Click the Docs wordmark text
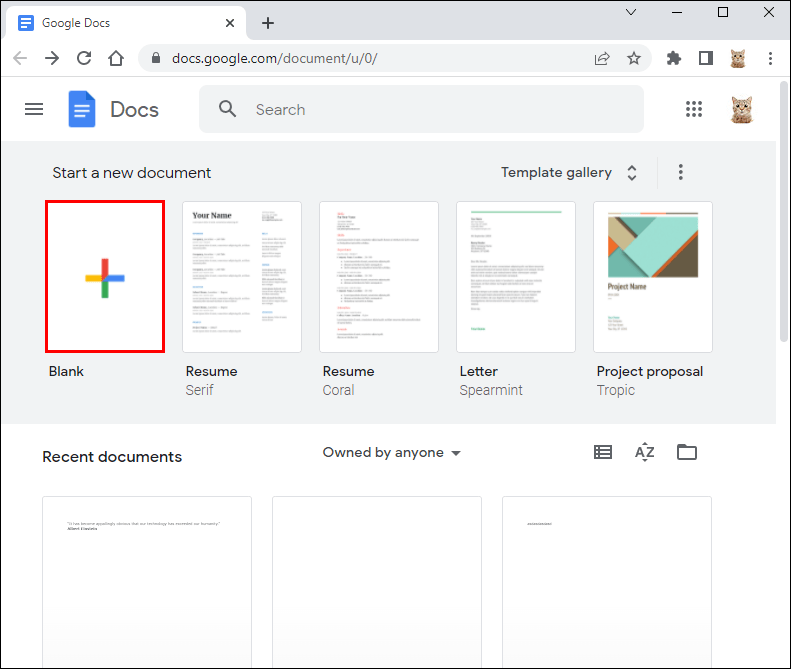This screenshot has height=669, width=791. point(134,109)
